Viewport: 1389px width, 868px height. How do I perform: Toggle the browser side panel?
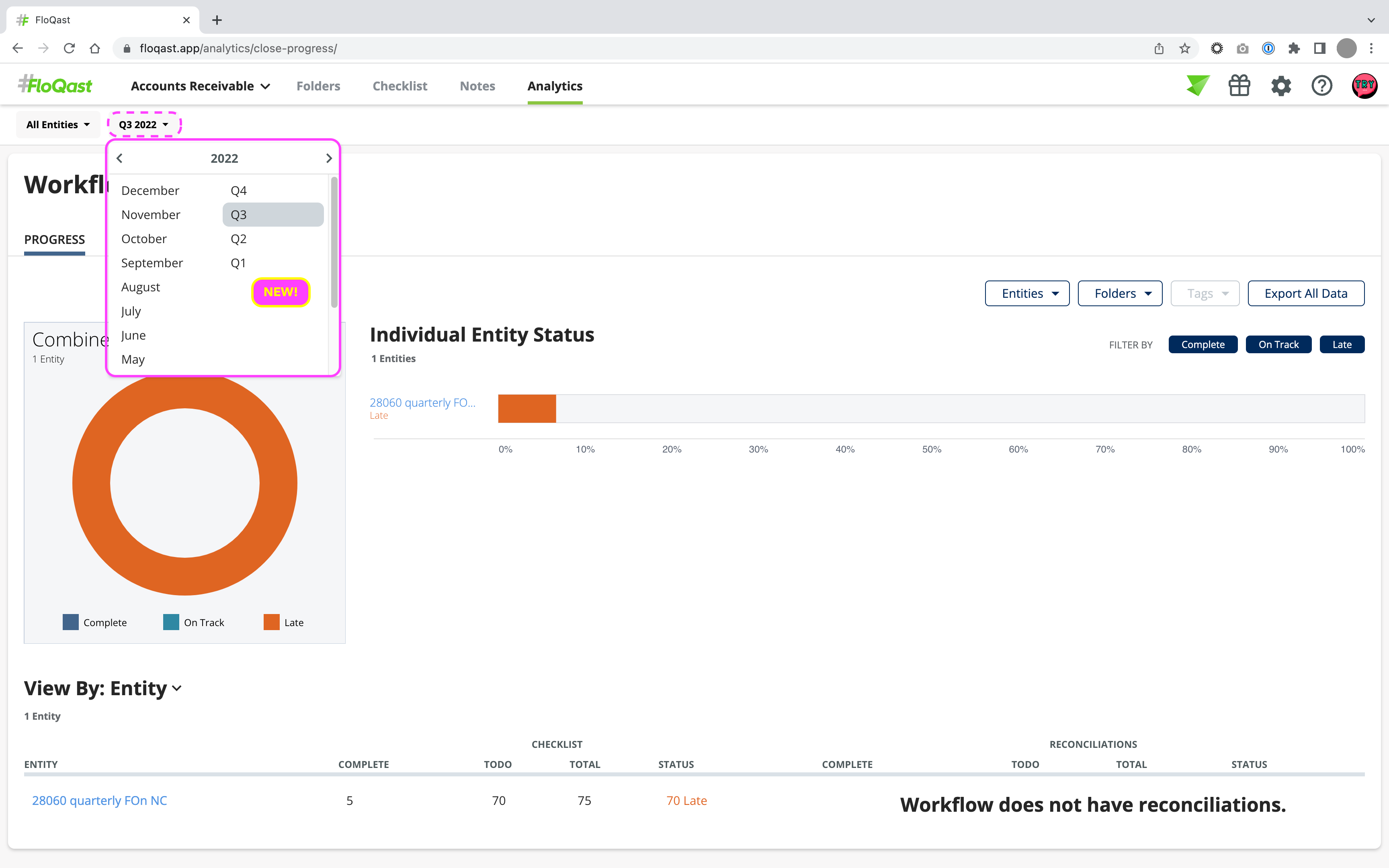[1319, 48]
